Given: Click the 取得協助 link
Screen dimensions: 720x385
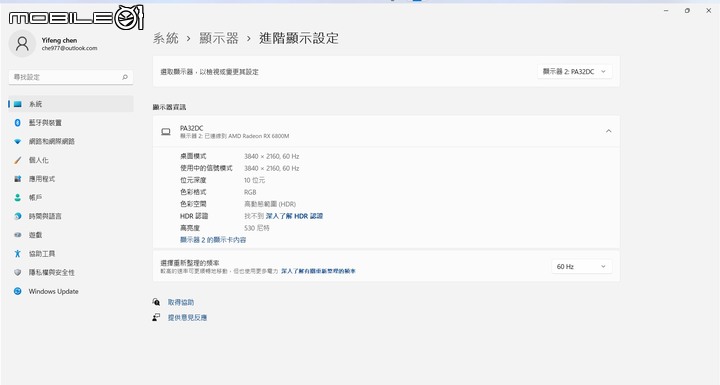Looking at the screenshot, I should click(x=181, y=302).
